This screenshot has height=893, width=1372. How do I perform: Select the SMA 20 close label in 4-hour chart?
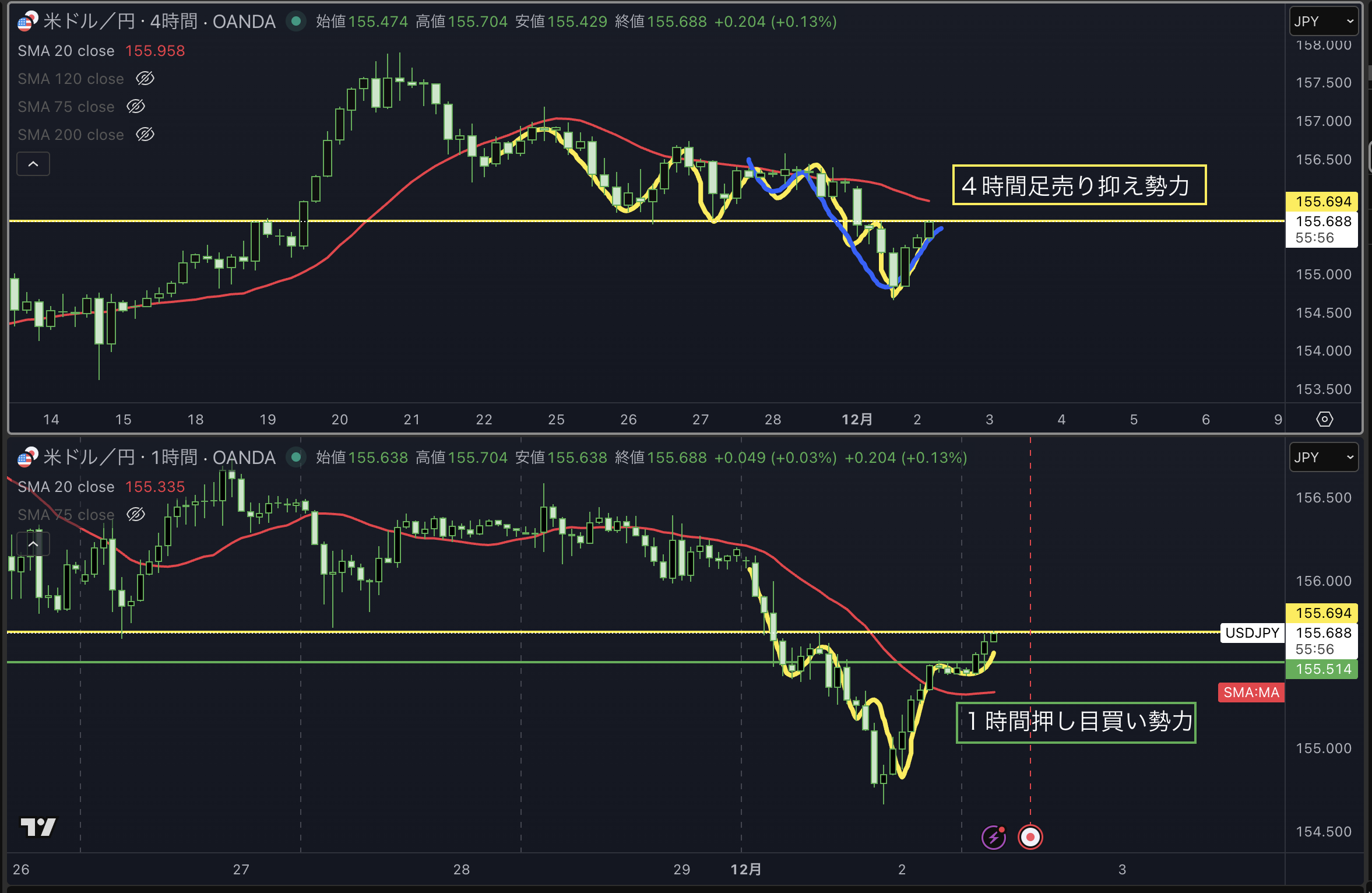click(x=66, y=51)
